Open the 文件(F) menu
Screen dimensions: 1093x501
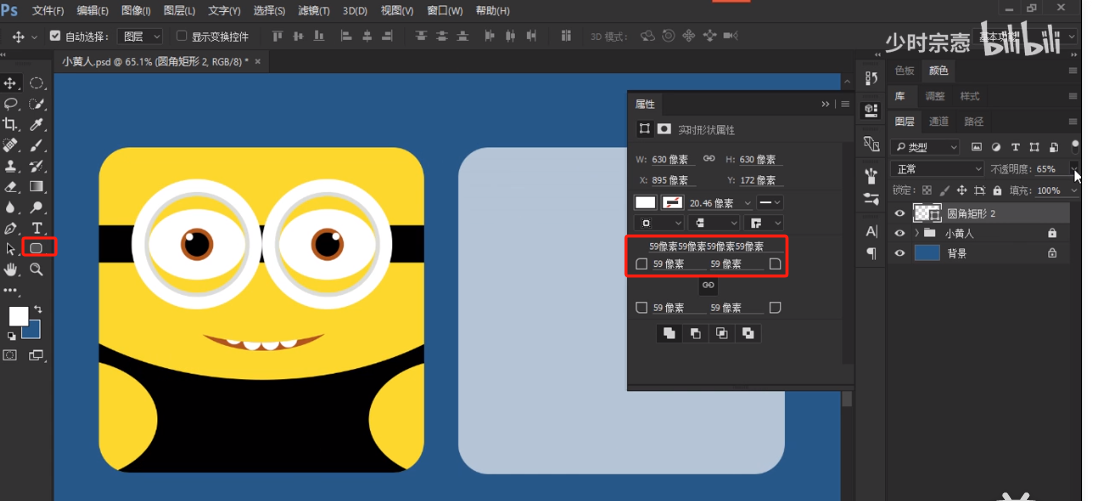(x=48, y=10)
